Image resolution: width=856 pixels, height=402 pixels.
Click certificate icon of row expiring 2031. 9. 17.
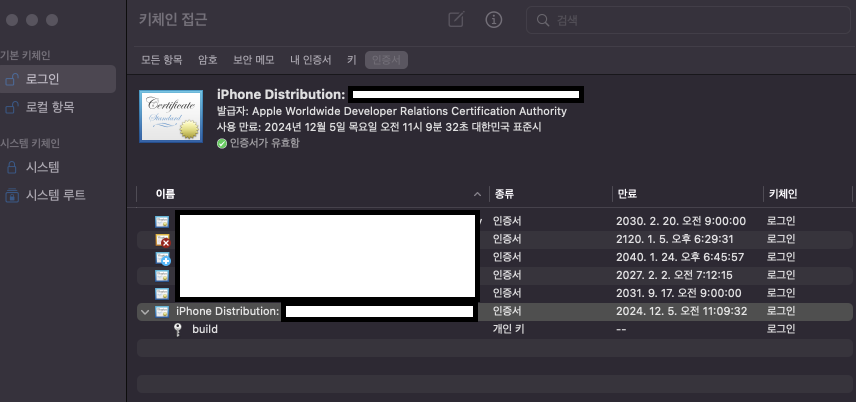(x=162, y=293)
